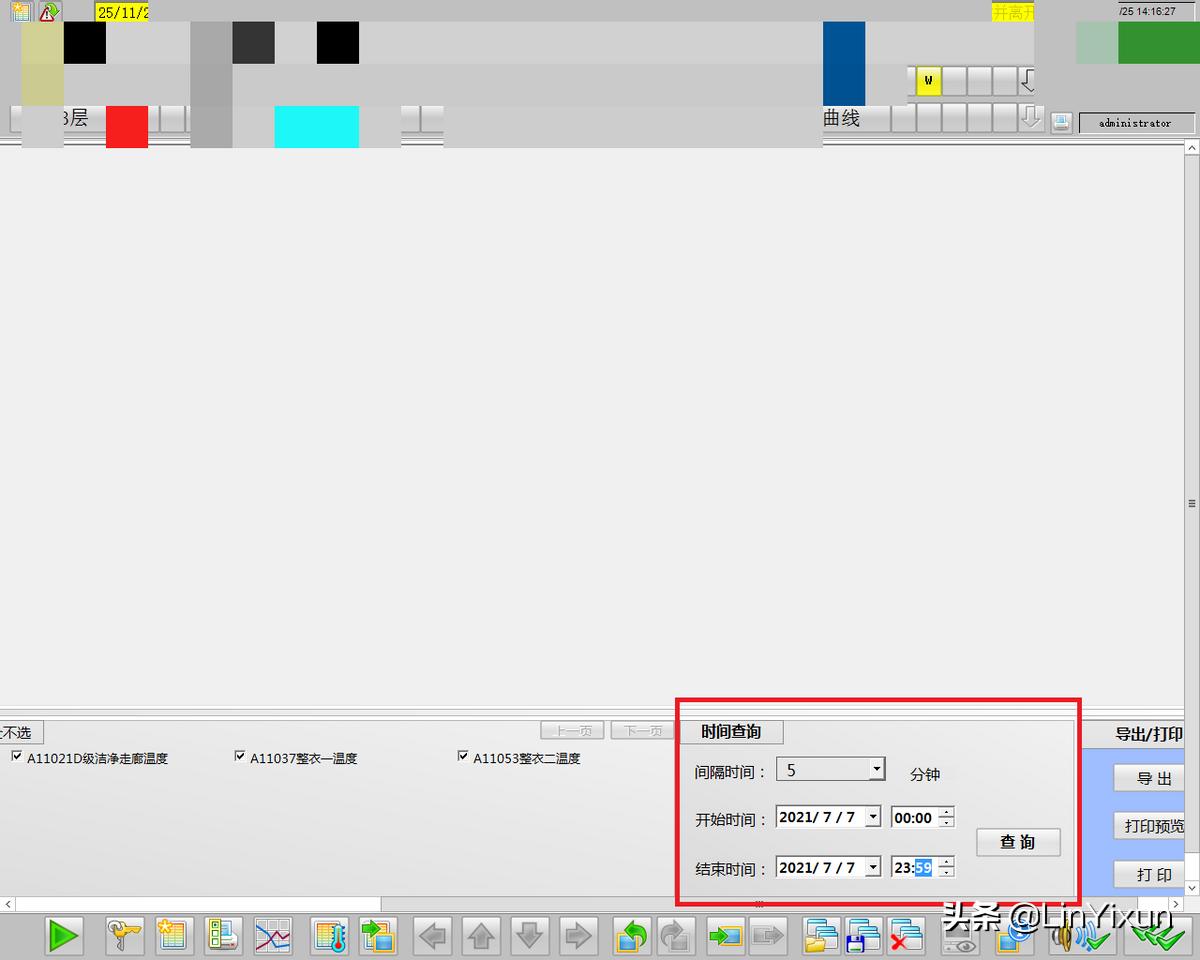
Task: Click the thermometer table icon
Action: point(329,936)
